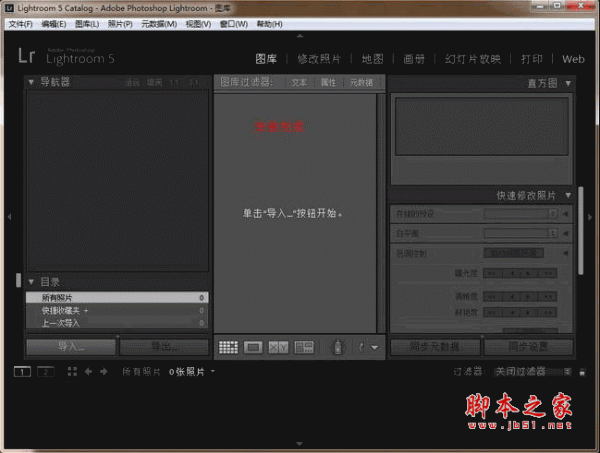Click the right panel vertical scrollbar
Image resolution: width=600 pixels, height=453 pixels.
(x=581, y=231)
